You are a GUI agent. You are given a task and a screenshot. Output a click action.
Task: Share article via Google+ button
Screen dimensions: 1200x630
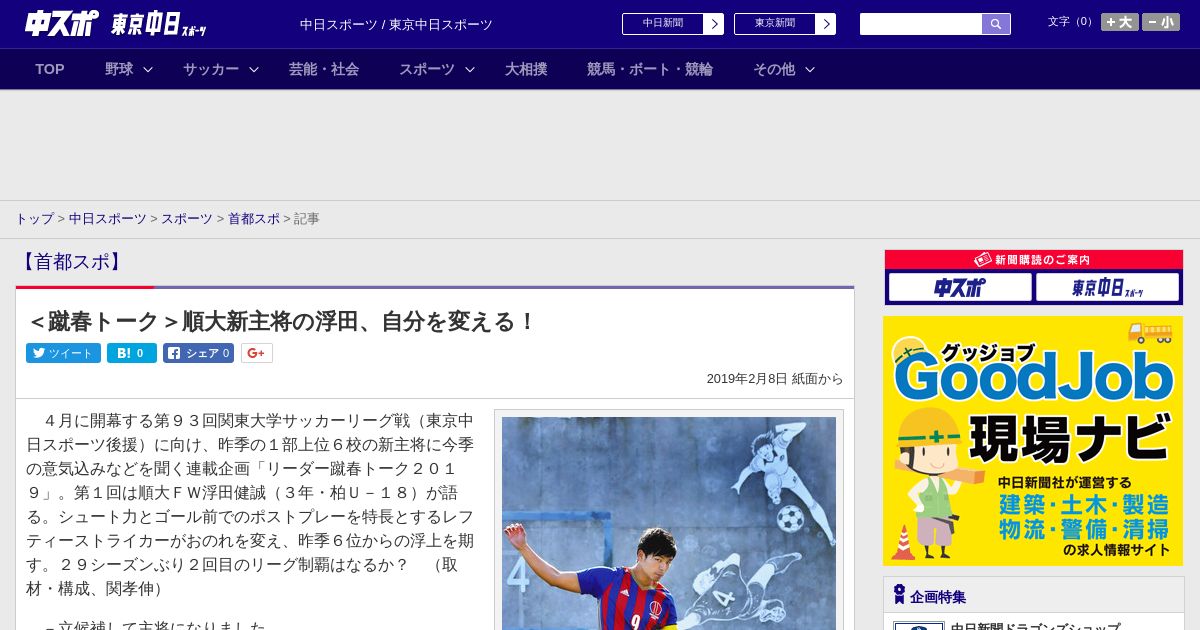tap(256, 353)
